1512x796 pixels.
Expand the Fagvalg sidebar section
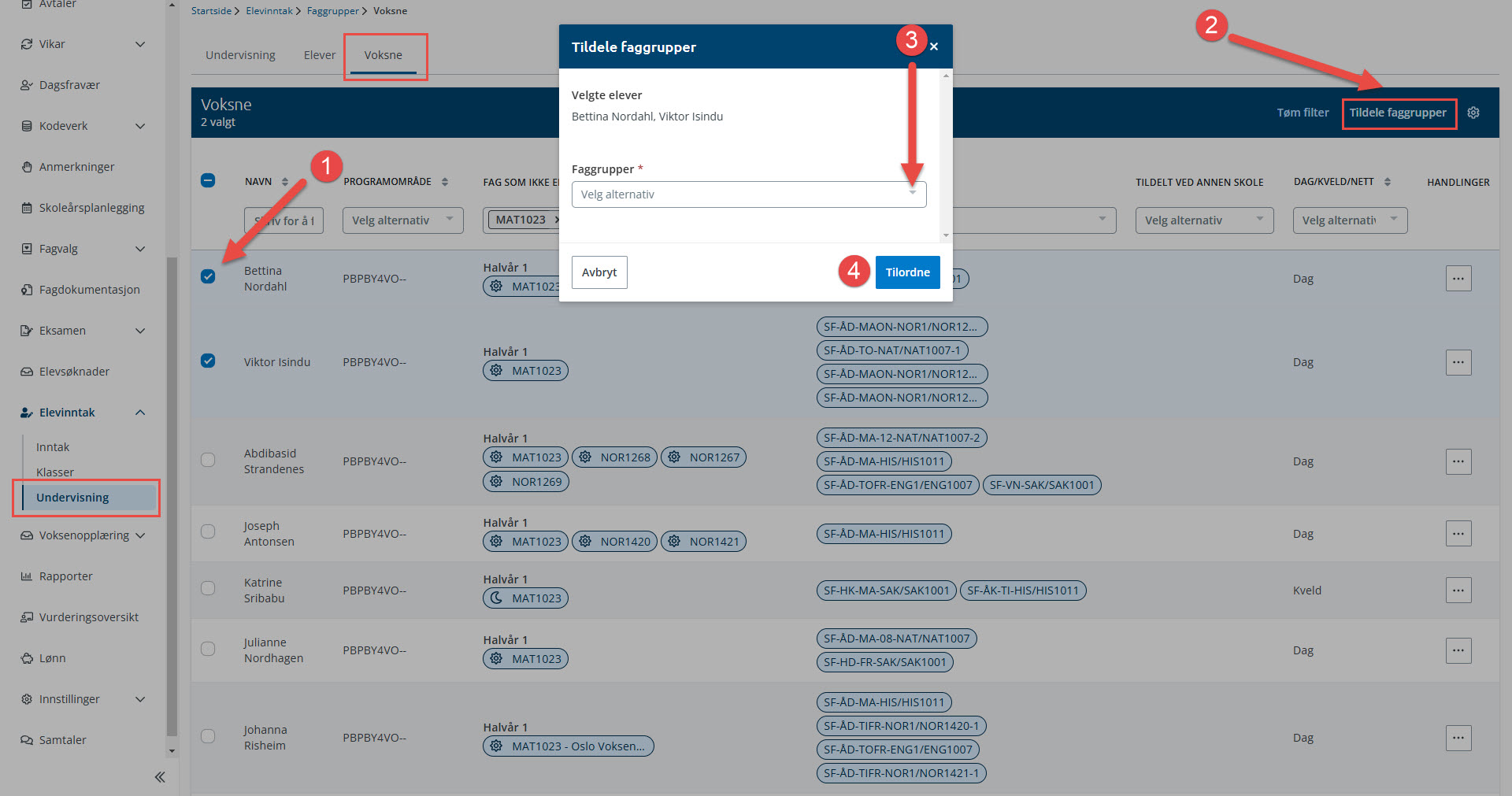tap(140, 249)
